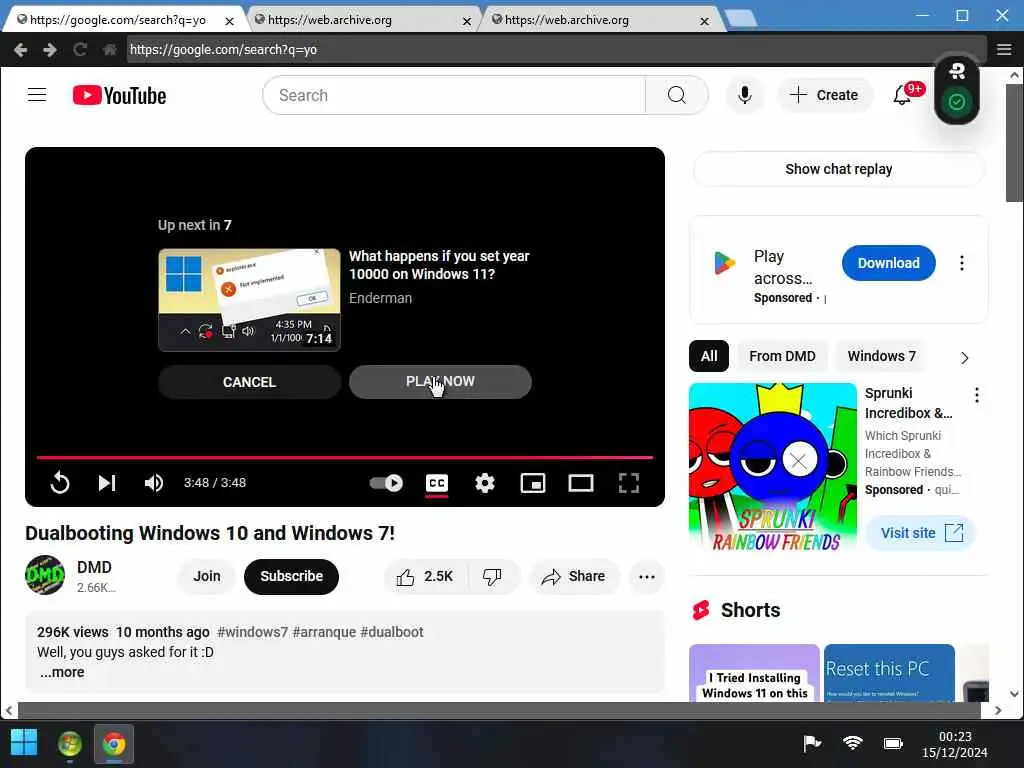This screenshot has height=768, width=1024.
Task: Open options for Sprunki ad
Action: pos(976,395)
